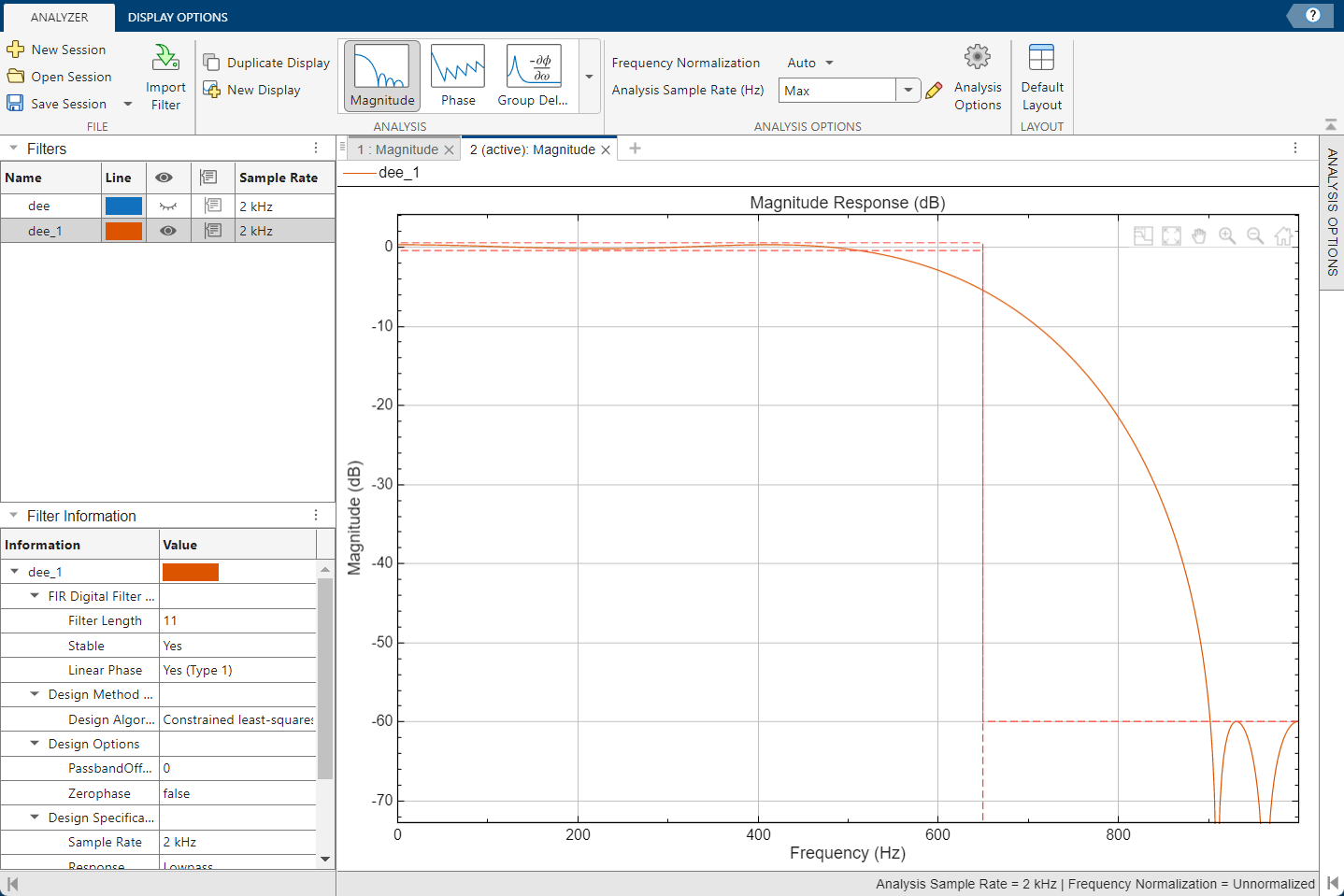Viewport: 1344px width, 896px height.
Task: Switch to the 1 : Magnitude display tab
Action: pyautogui.click(x=400, y=149)
